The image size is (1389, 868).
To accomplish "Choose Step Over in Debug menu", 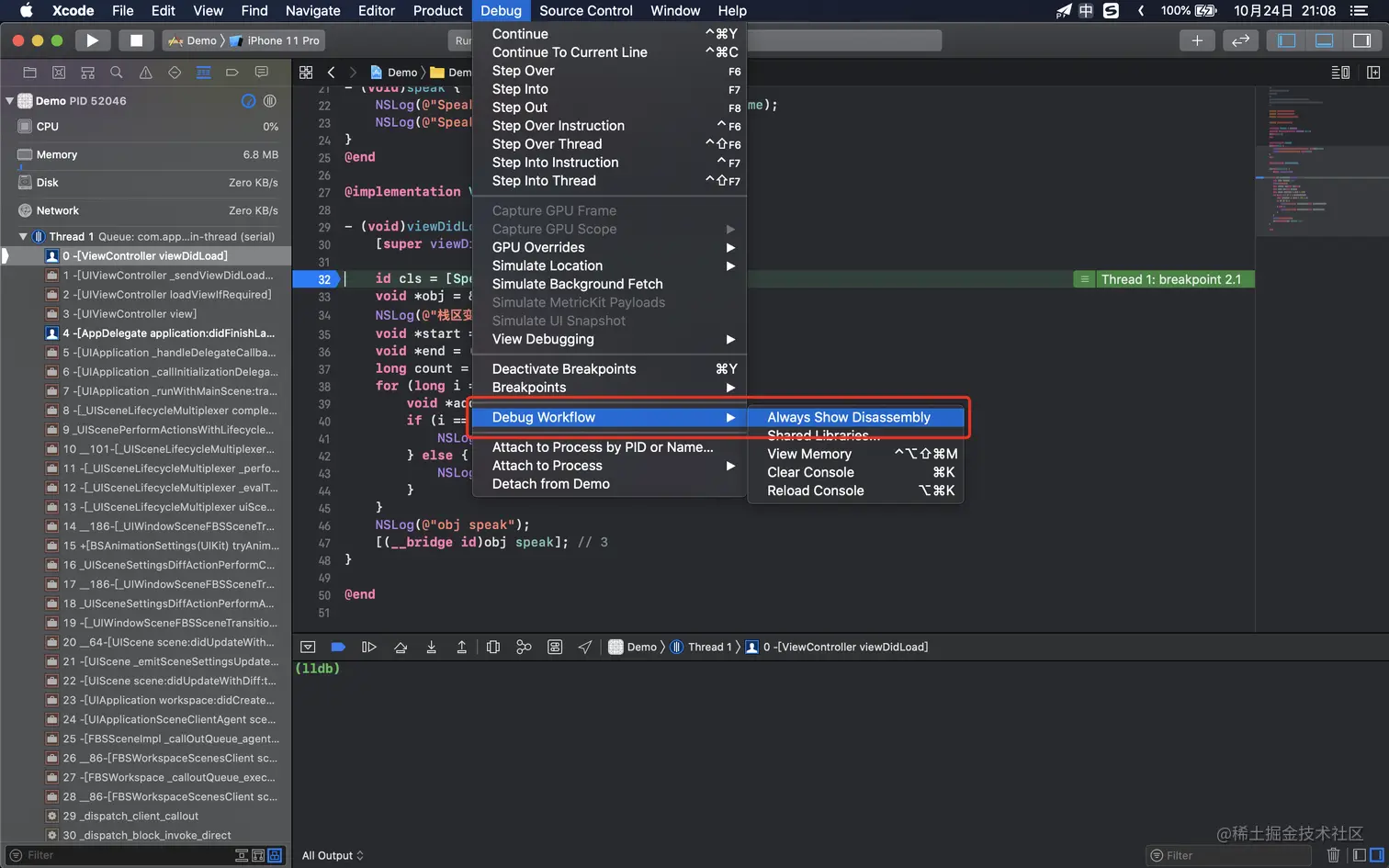I will [609, 71].
